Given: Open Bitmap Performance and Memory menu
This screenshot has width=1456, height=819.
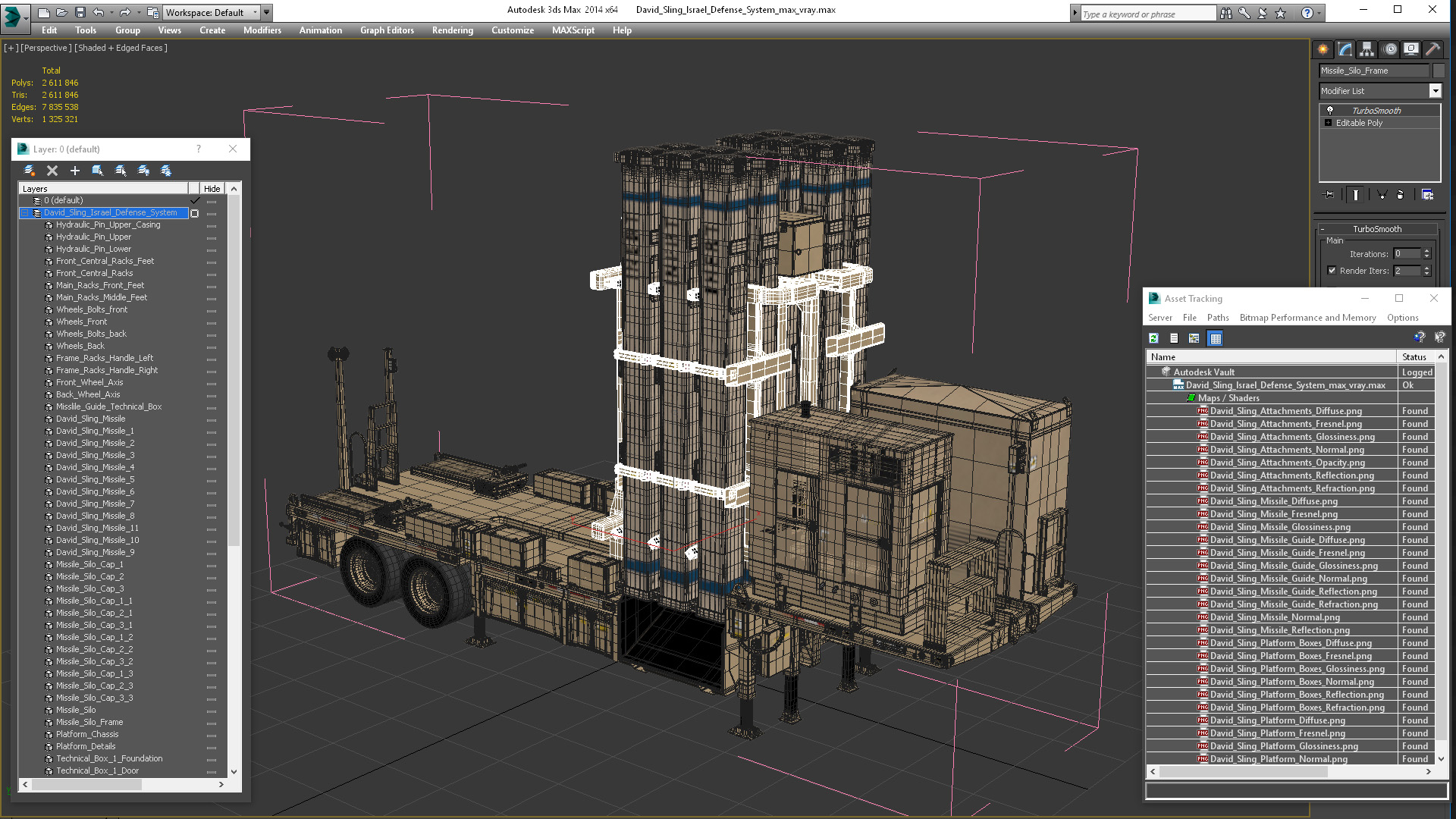Looking at the screenshot, I should (x=1307, y=318).
